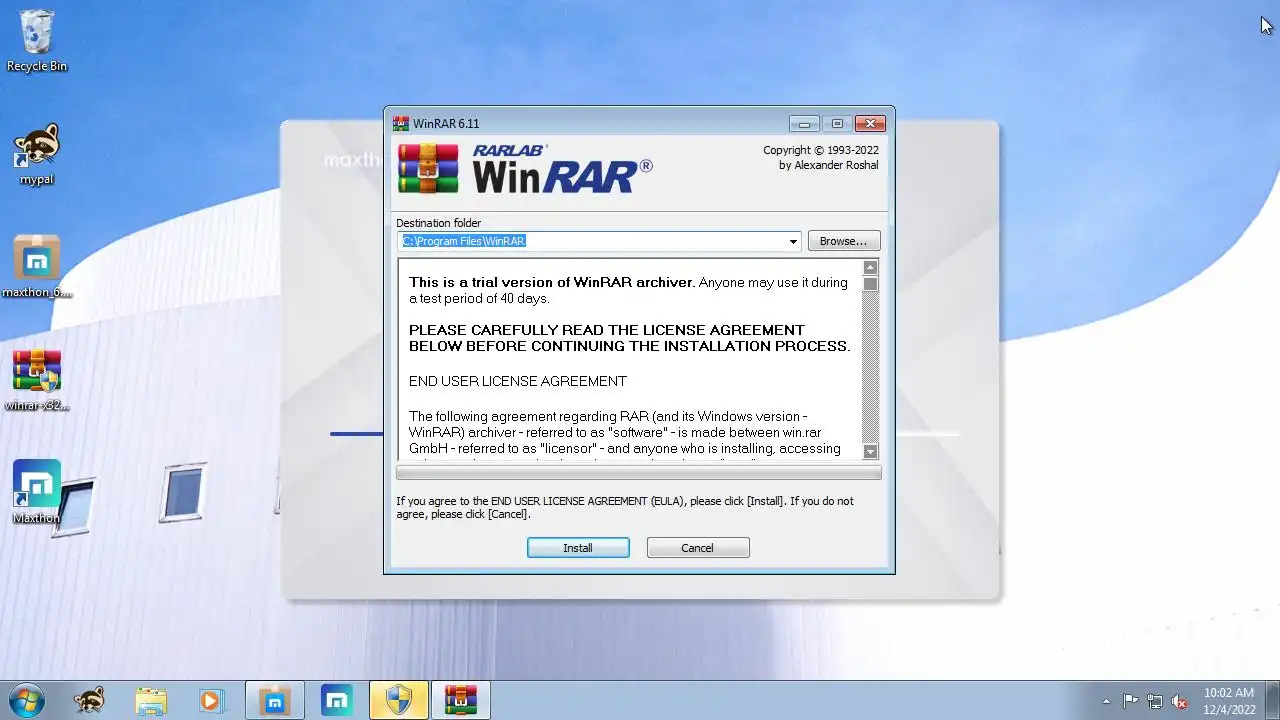
Task: Launch Windows Media Player from taskbar
Action: [x=211, y=700]
